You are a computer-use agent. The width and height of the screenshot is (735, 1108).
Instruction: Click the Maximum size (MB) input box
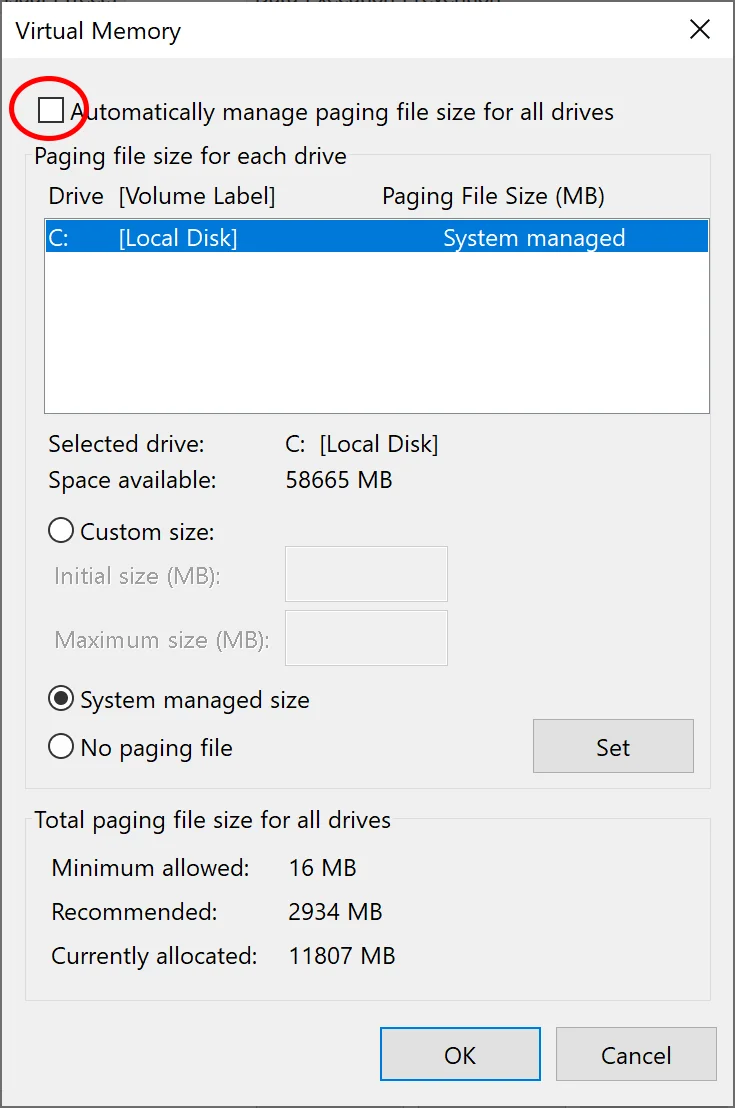[x=366, y=638]
